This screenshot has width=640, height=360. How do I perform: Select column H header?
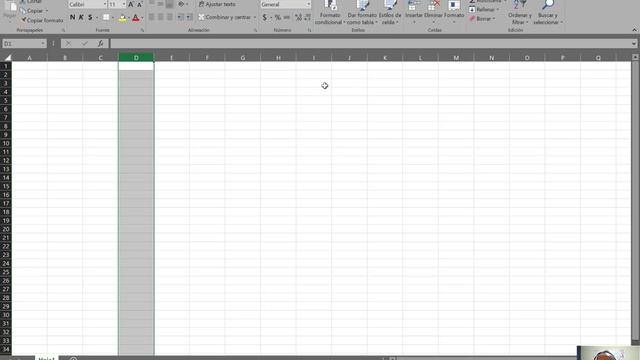[x=278, y=58]
